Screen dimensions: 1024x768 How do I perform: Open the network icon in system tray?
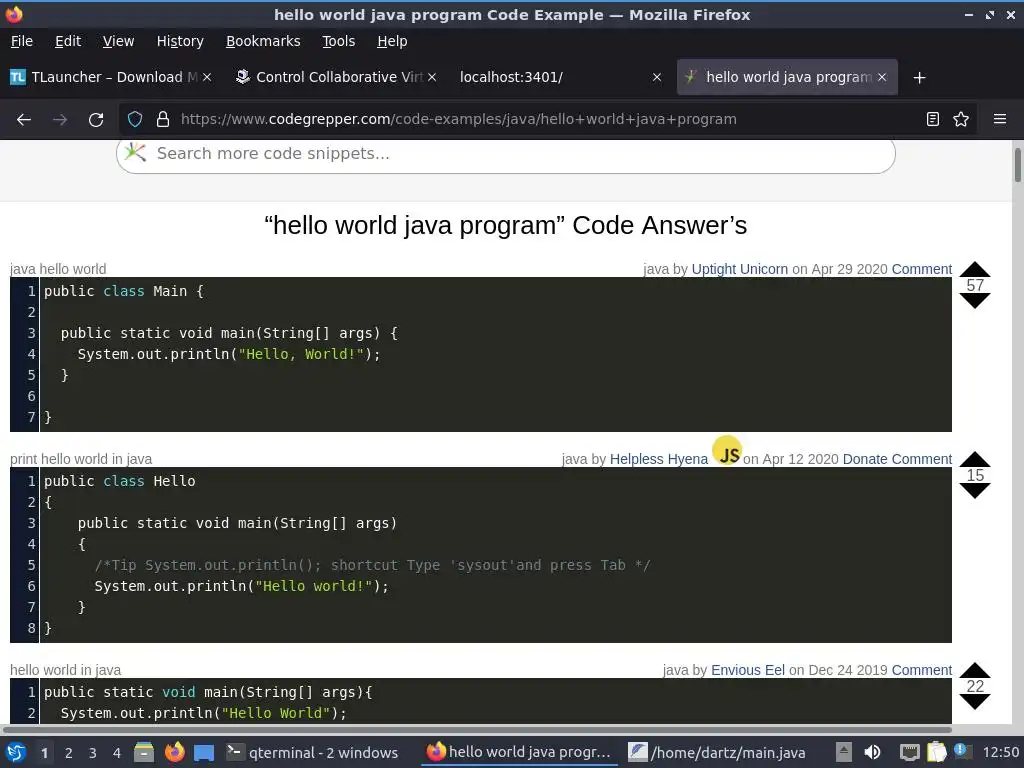click(909, 753)
